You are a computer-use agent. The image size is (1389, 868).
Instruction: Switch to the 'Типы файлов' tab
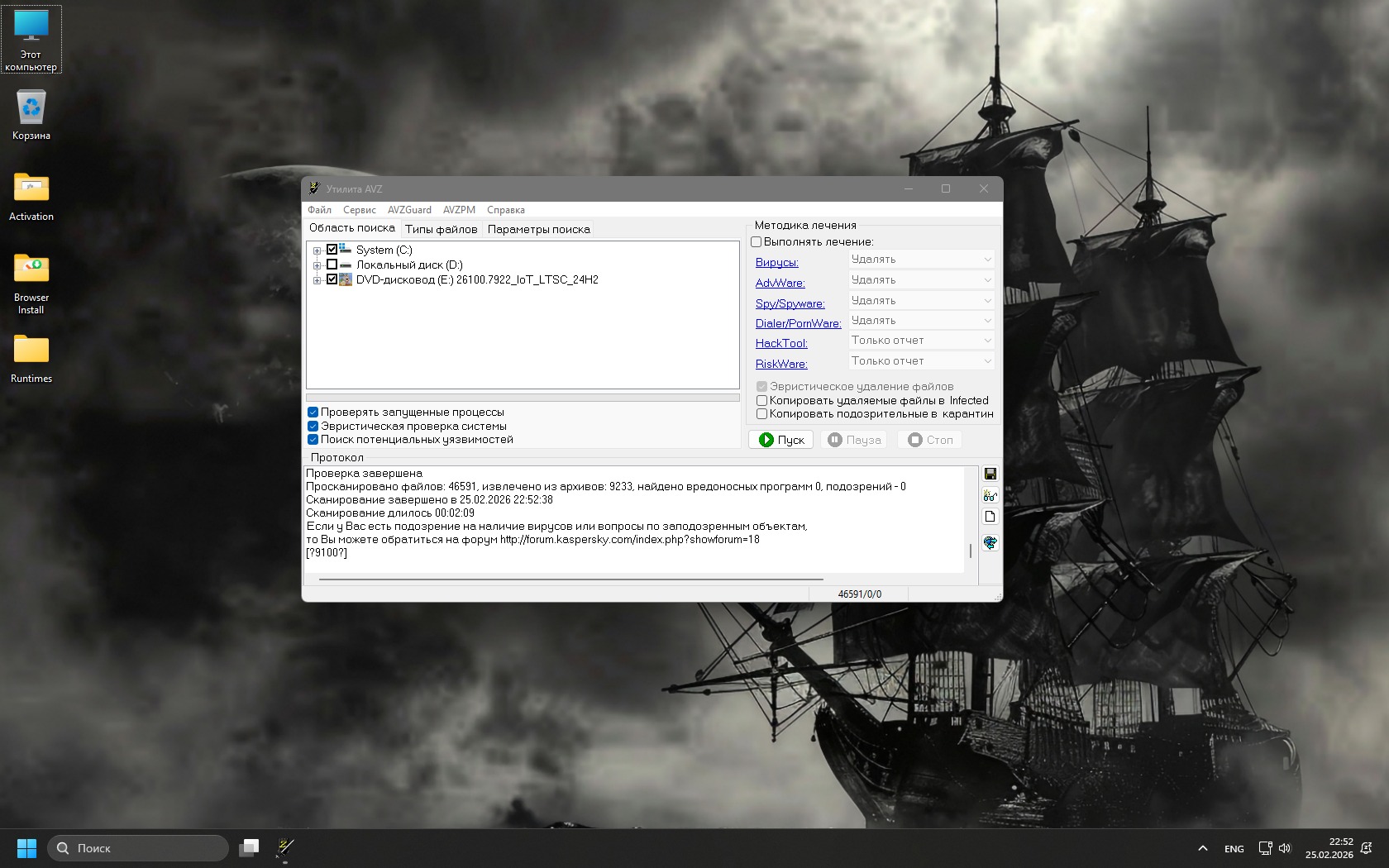pyautogui.click(x=441, y=229)
